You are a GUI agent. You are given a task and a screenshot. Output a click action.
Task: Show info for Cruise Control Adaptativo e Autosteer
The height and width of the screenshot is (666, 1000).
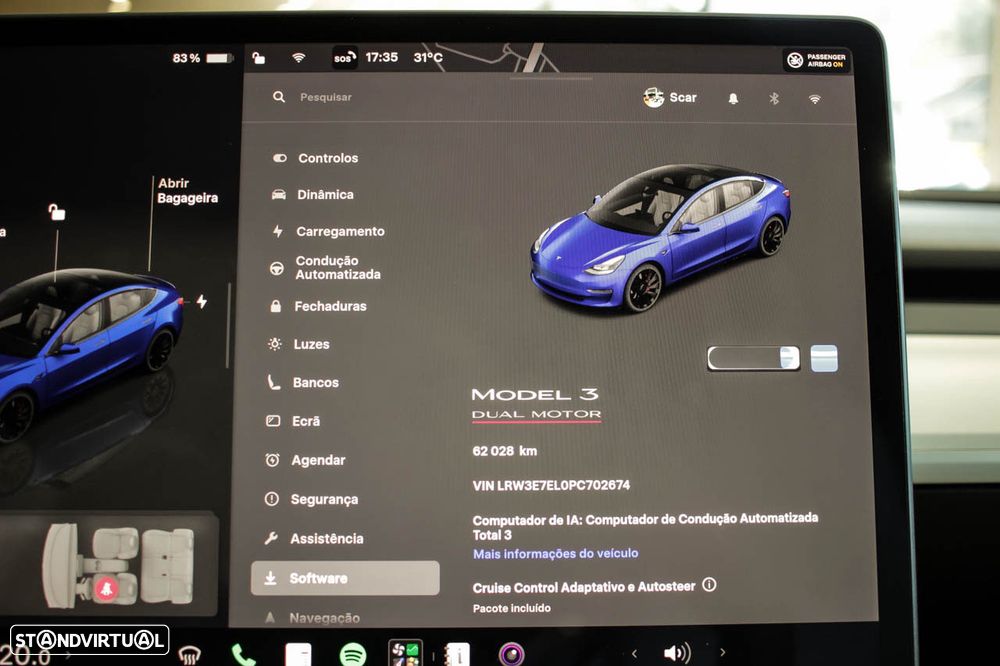coord(709,584)
